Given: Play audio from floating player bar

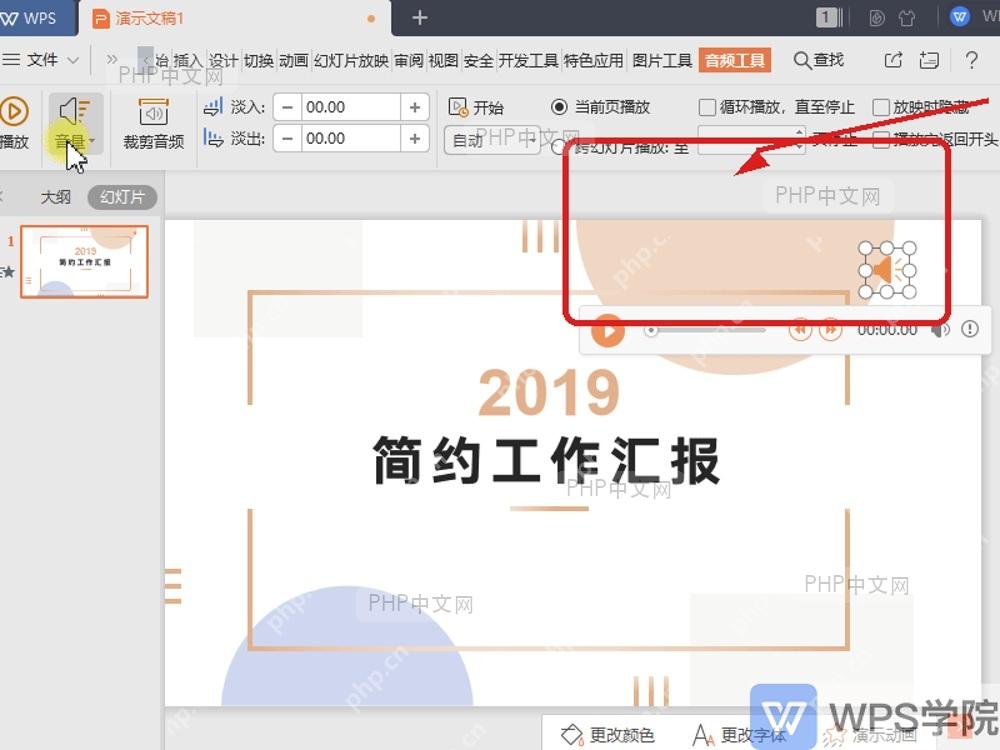Looking at the screenshot, I should click(x=607, y=330).
